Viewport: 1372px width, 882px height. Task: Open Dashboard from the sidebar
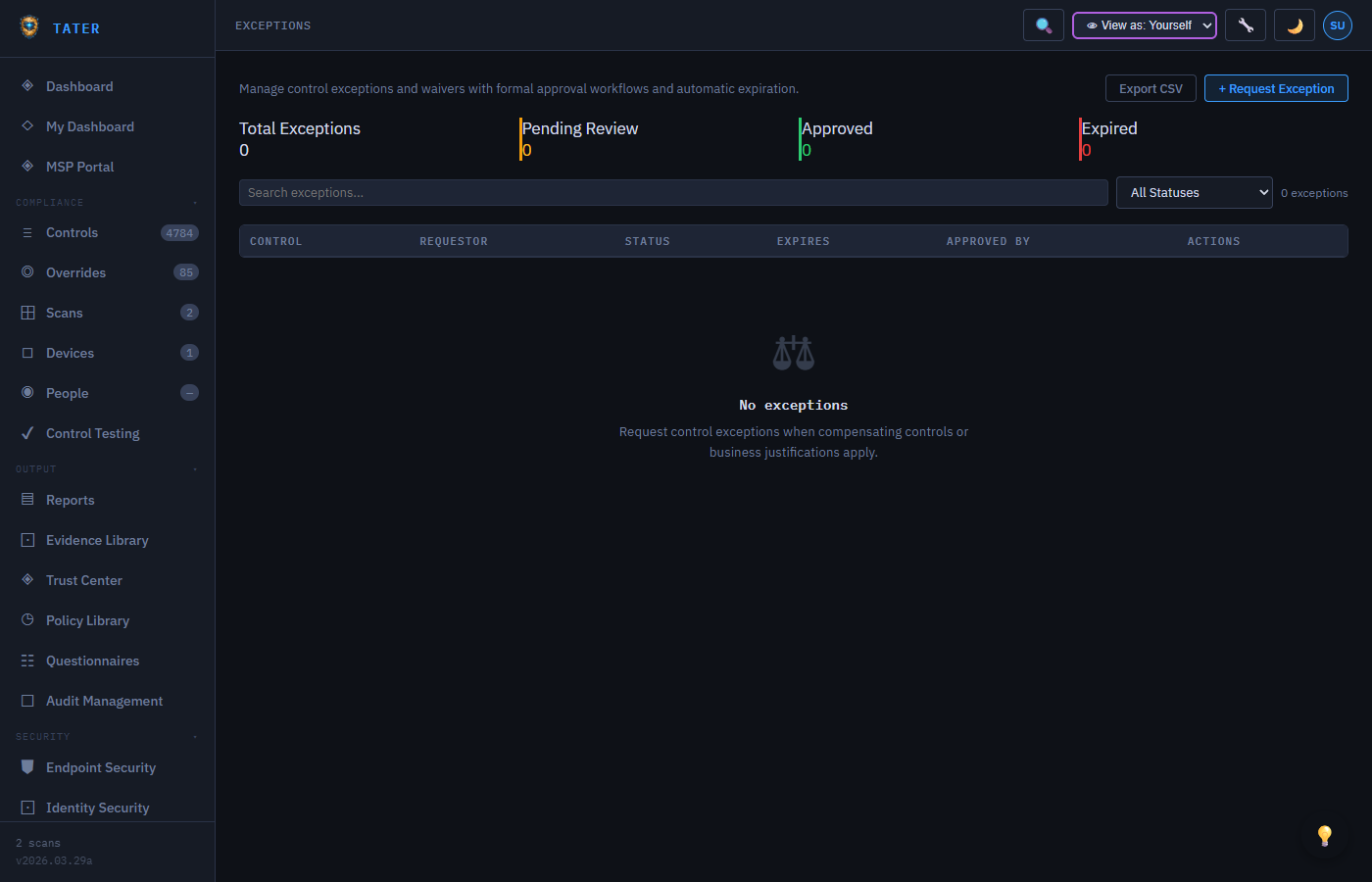click(108, 86)
